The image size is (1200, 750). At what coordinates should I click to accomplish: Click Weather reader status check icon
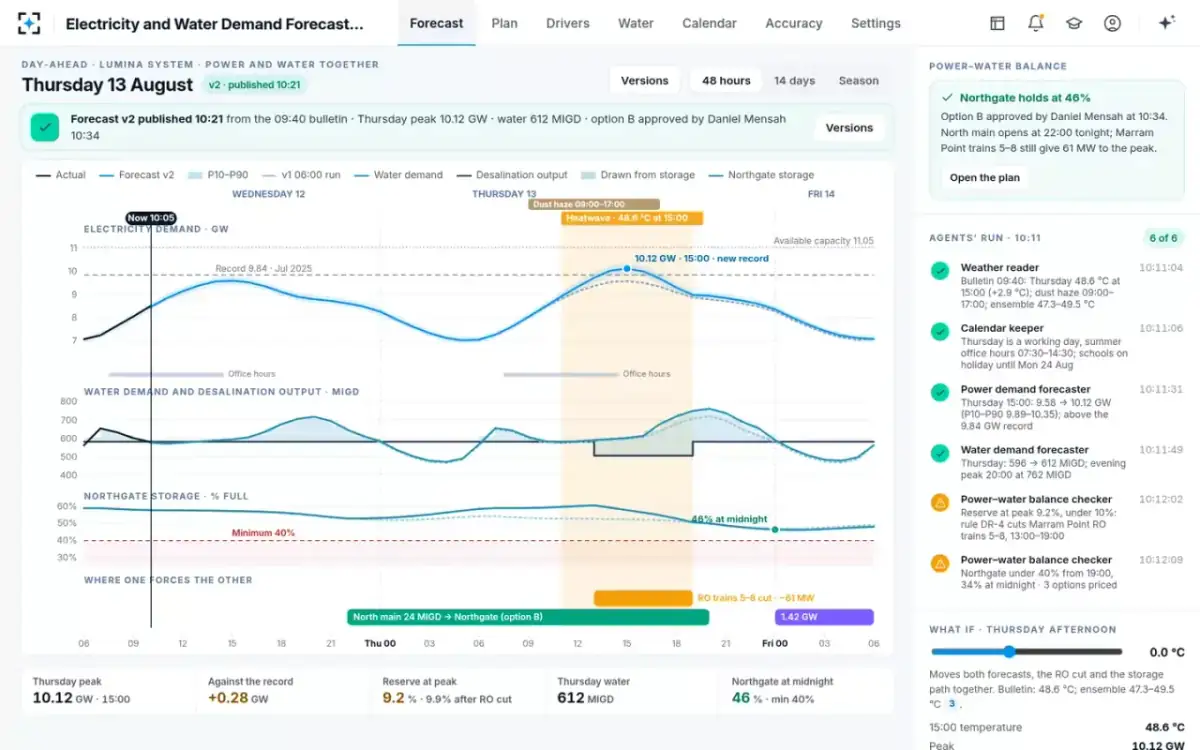pos(939,270)
